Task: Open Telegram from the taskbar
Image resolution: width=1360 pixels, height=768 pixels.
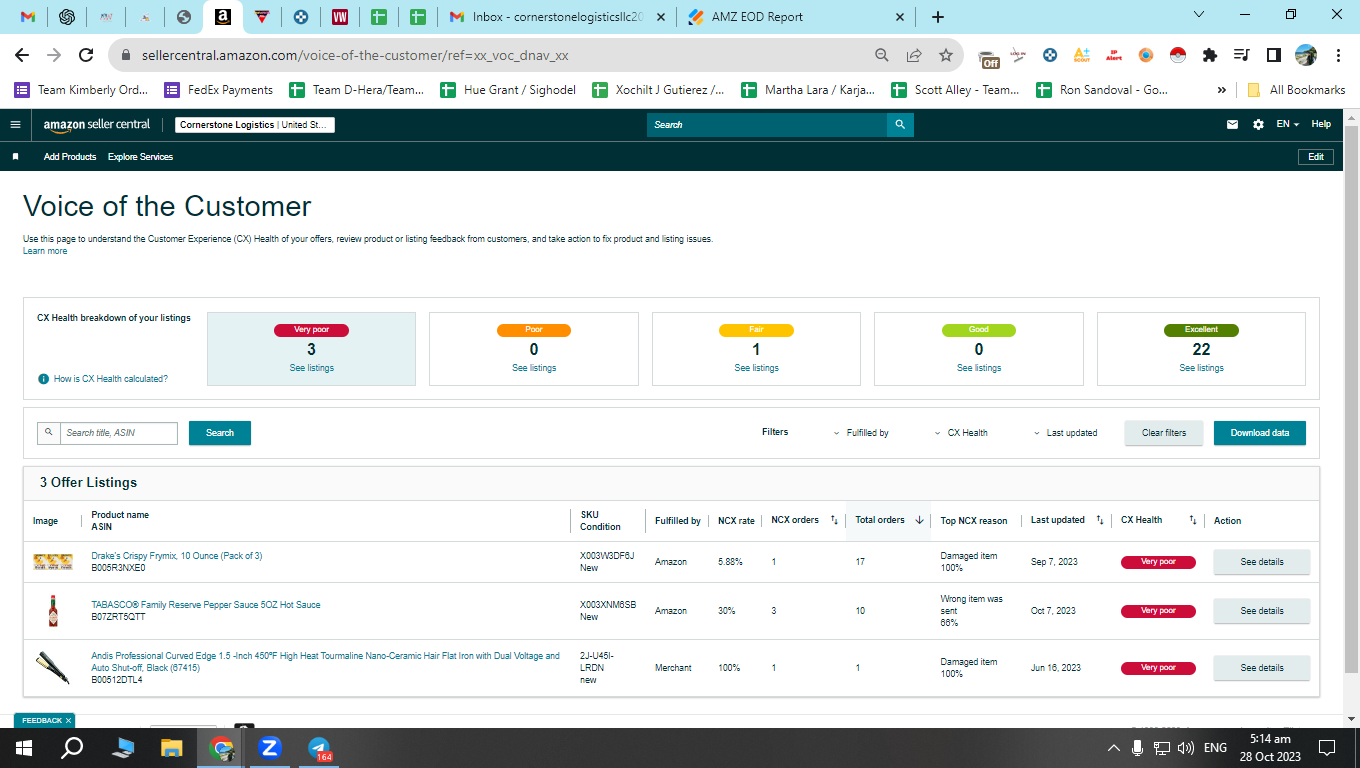Action: [320, 748]
